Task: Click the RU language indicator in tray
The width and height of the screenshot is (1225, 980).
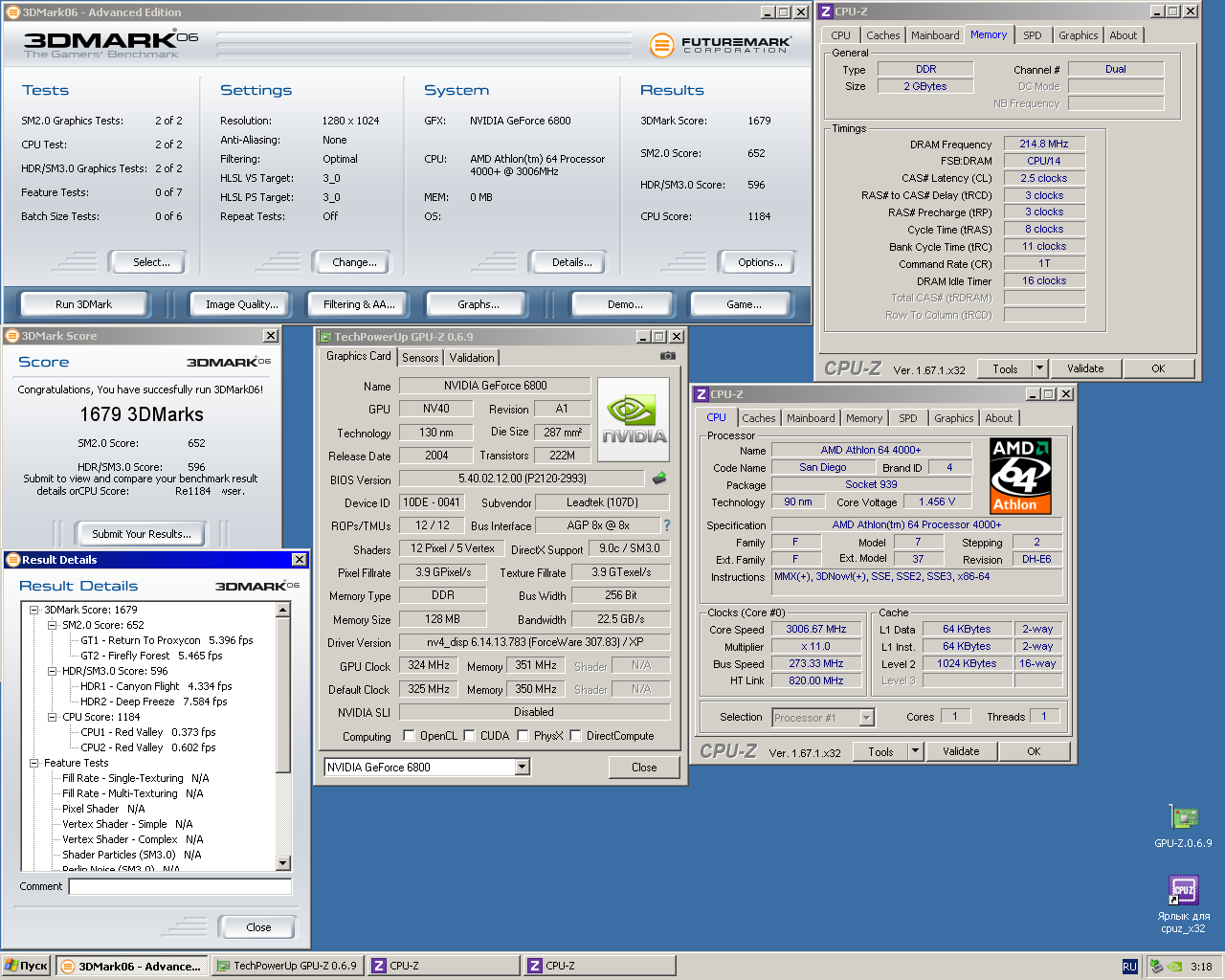Action: [1129, 967]
